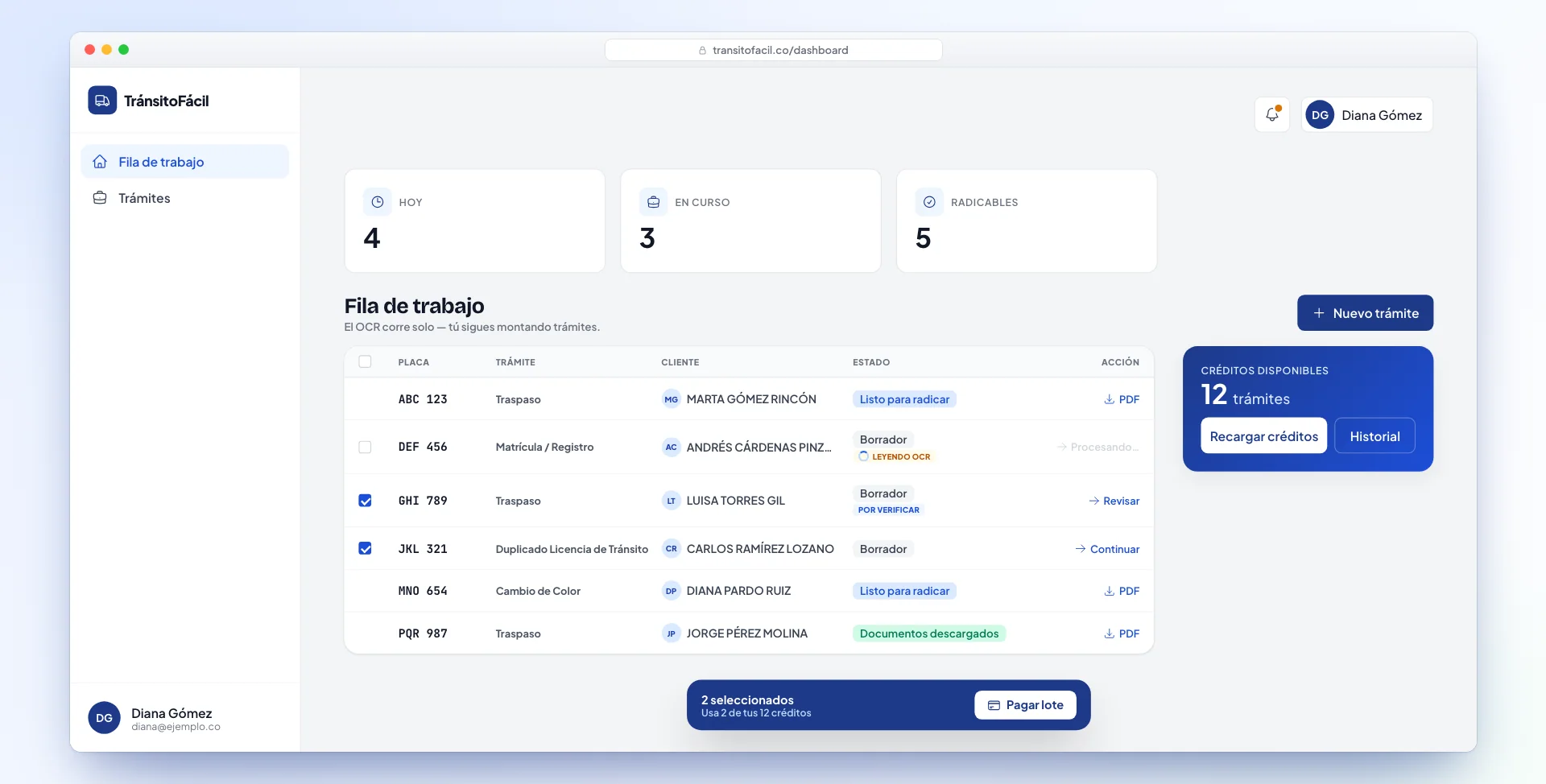
Task: Click the DG avatar in the sidebar footer
Action: tap(105, 718)
